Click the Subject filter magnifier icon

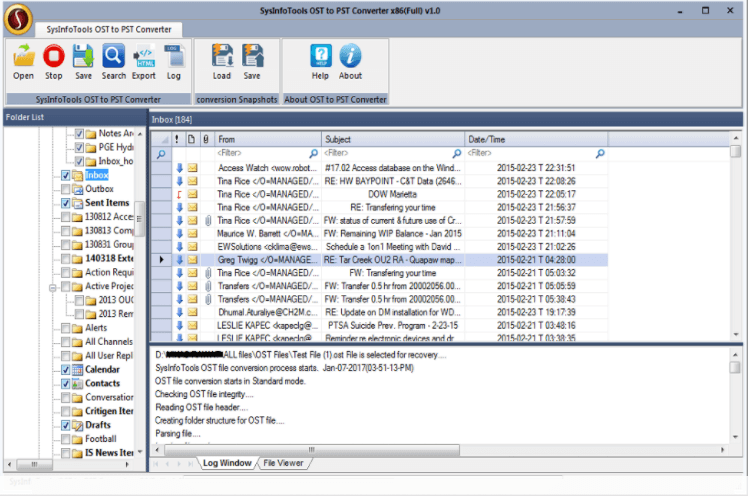(x=457, y=153)
